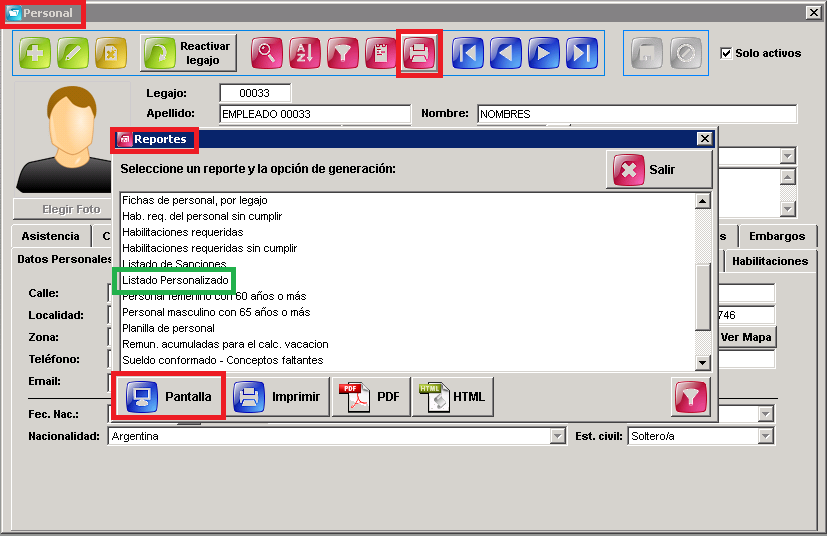Image resolution: width=827 pixels, height=536 pixels.
Task: Click the yellow delete record icon
Action: (x=111, y=53)
